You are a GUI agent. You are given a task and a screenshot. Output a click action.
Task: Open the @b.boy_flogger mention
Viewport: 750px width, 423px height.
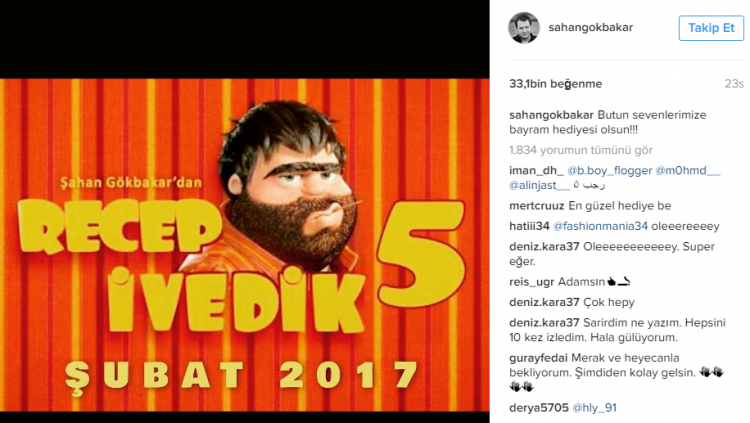[609, 171]
